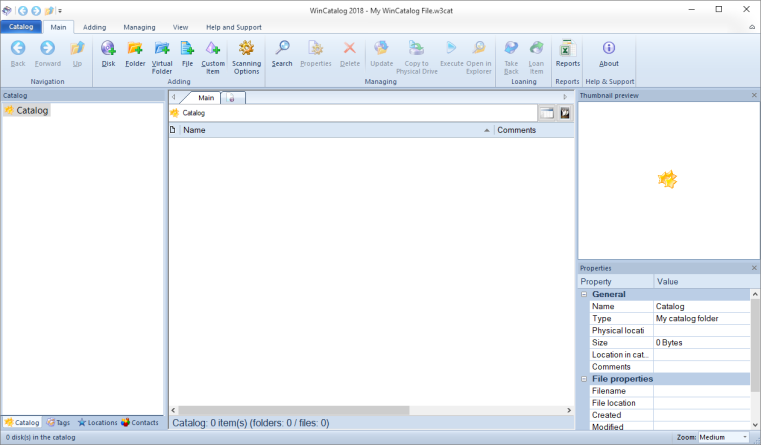Click the blue Catalog application menu button
Viewport: 761px width, 445px height.
pyautogui.click(x=21, y=27)
